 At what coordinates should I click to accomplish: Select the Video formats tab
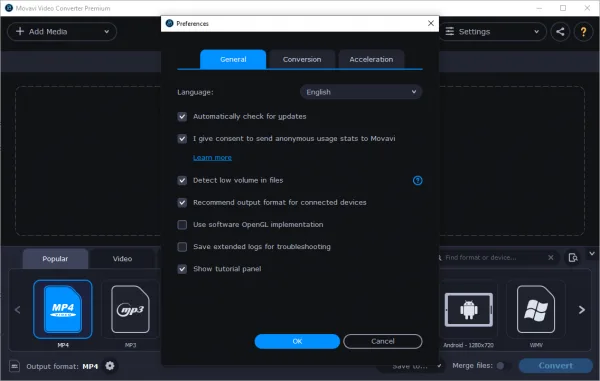coord(122,259)
